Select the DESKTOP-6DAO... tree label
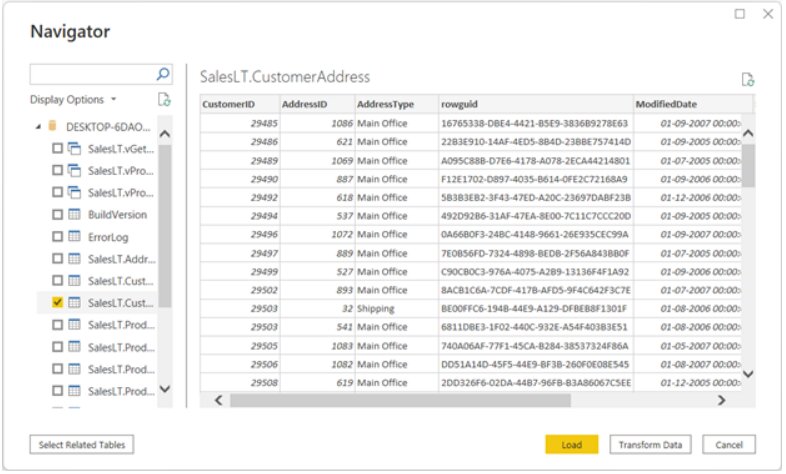The width and height of the screenshot is (786, 474). click(x=108, y=127)
